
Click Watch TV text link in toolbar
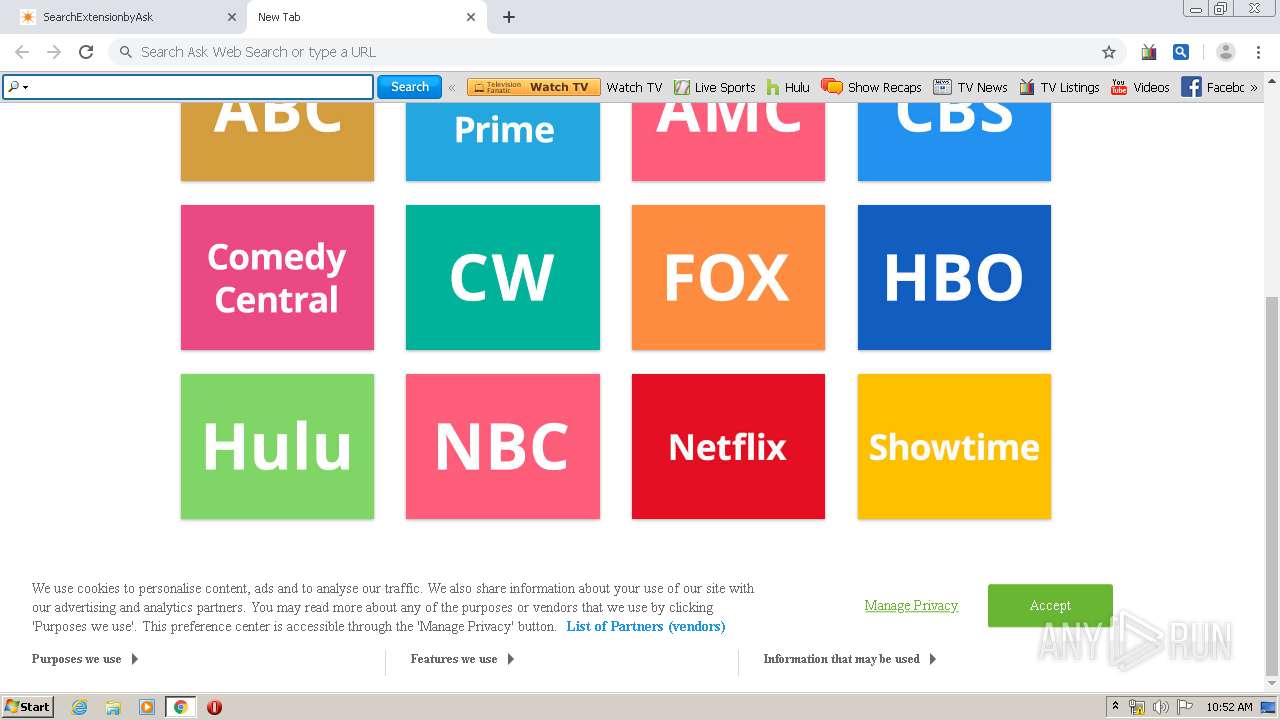click(x=634, y=87)
